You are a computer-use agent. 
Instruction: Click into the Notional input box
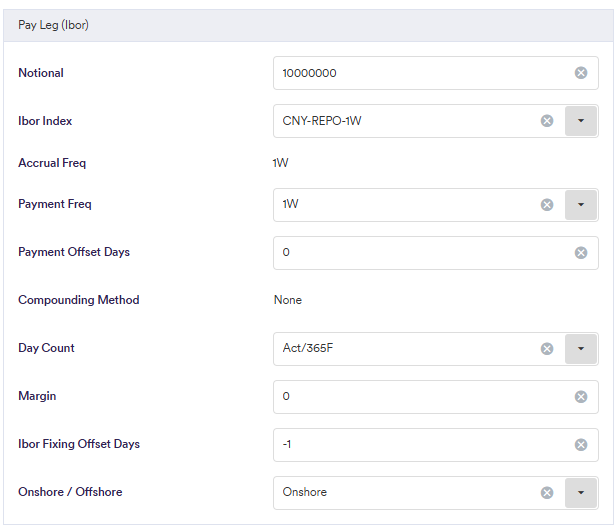point(420,73)
